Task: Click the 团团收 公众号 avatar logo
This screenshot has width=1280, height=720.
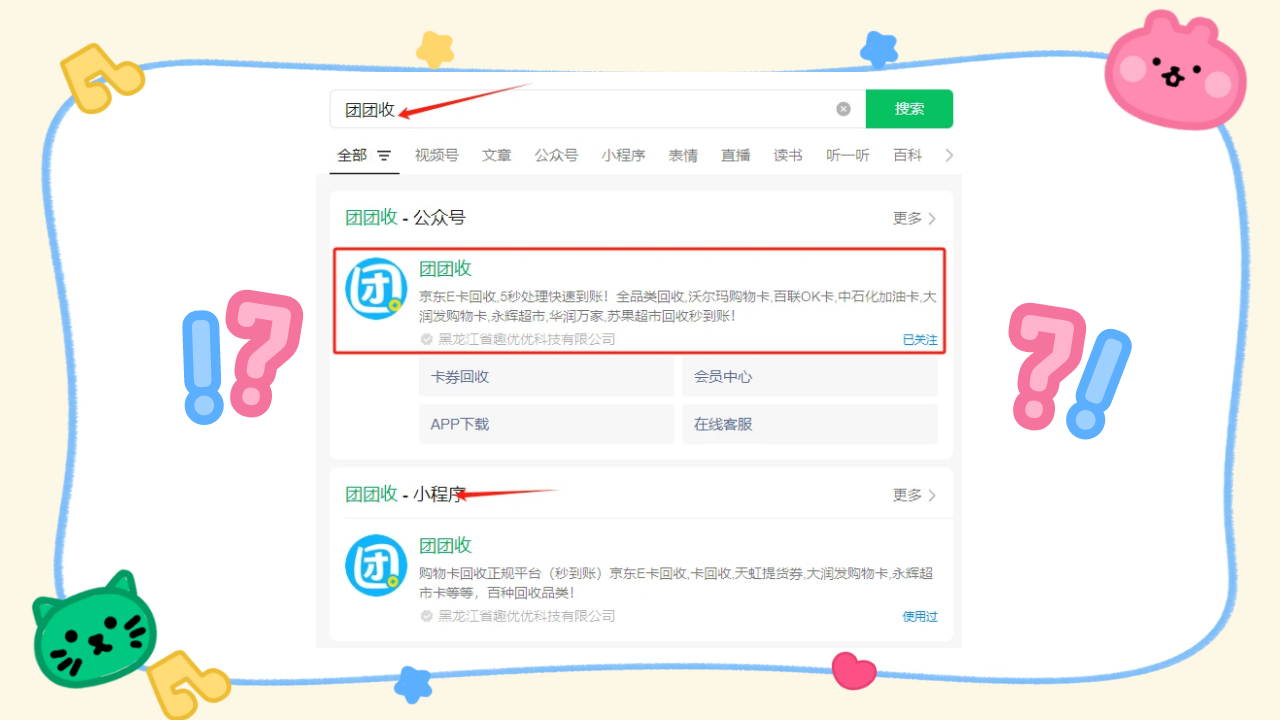Action: pos(376,289)
